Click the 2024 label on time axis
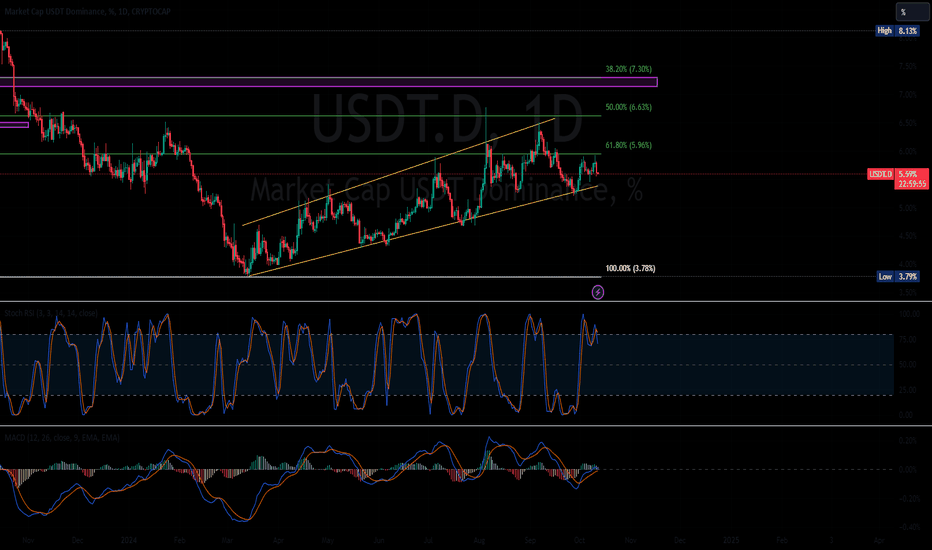 [x=128, y=540]
